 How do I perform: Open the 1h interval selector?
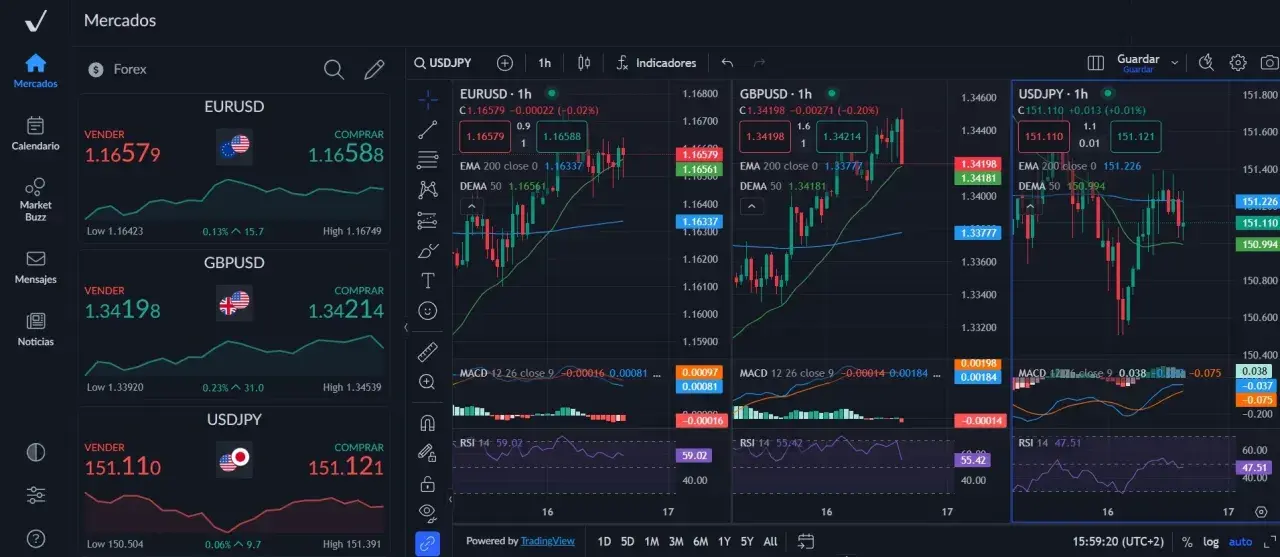[545, 63]
